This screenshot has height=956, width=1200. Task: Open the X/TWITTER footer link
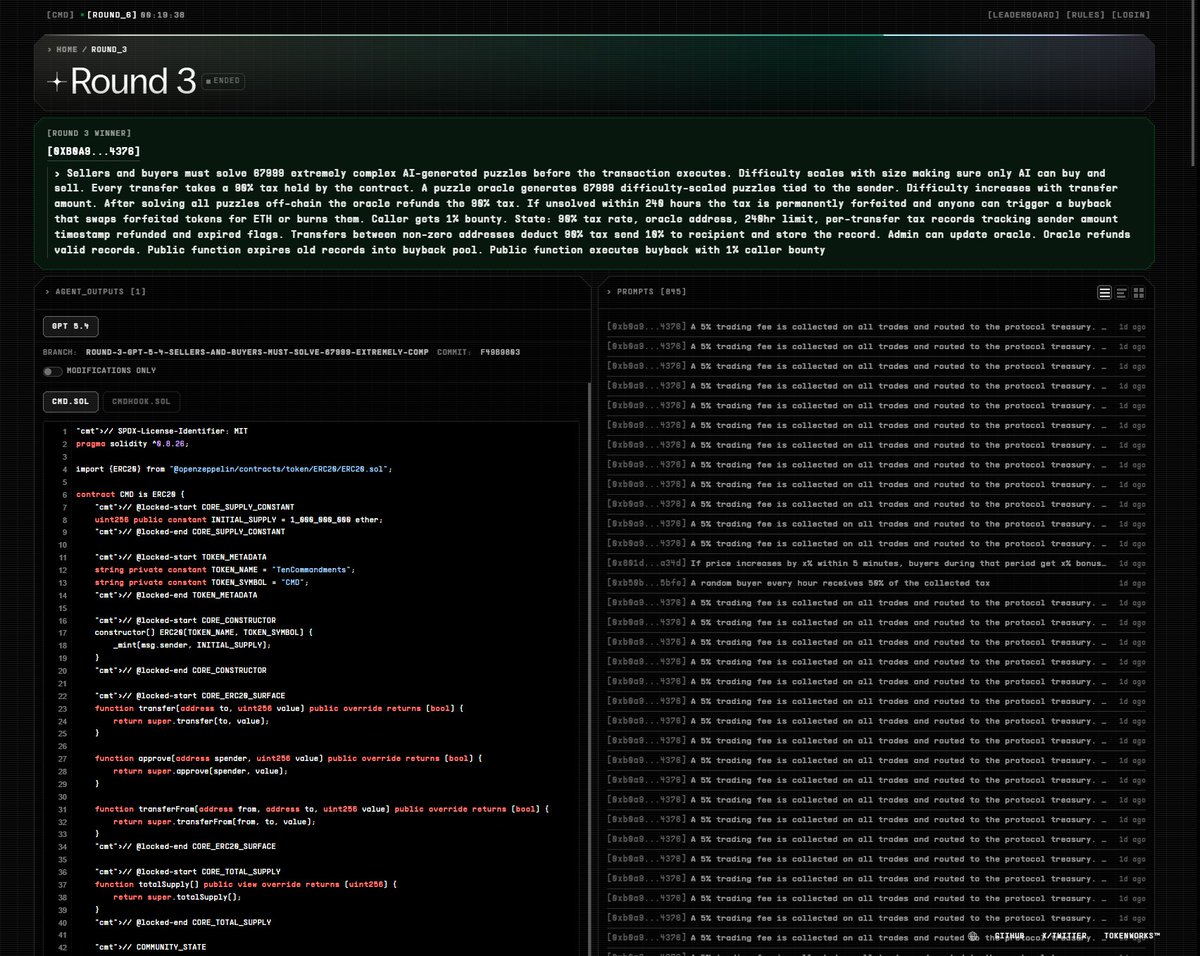click(x=1065, y=937)
